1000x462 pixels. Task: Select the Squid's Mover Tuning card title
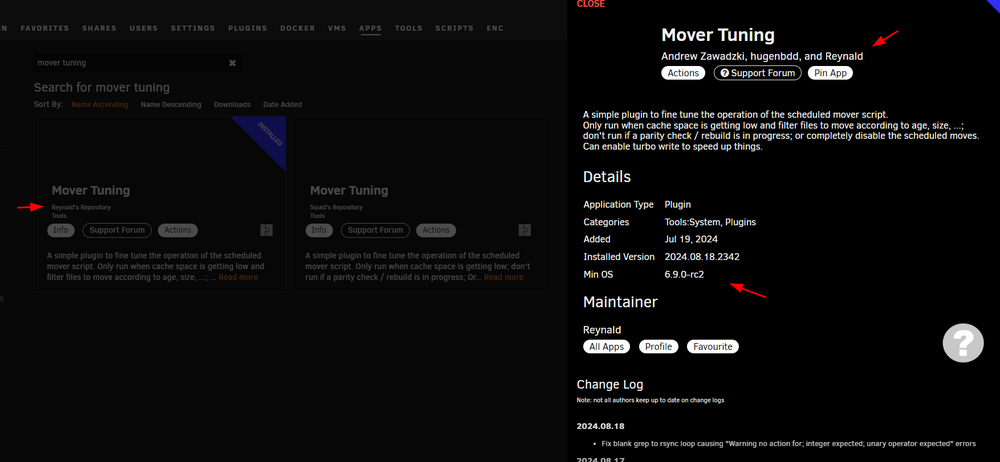pos(349,191)
